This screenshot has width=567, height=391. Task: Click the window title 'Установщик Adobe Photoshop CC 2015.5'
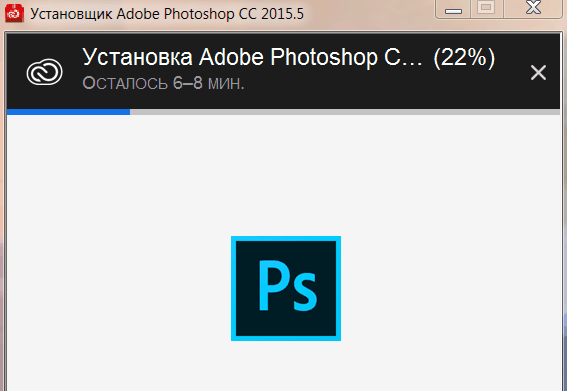pos(167,14)
